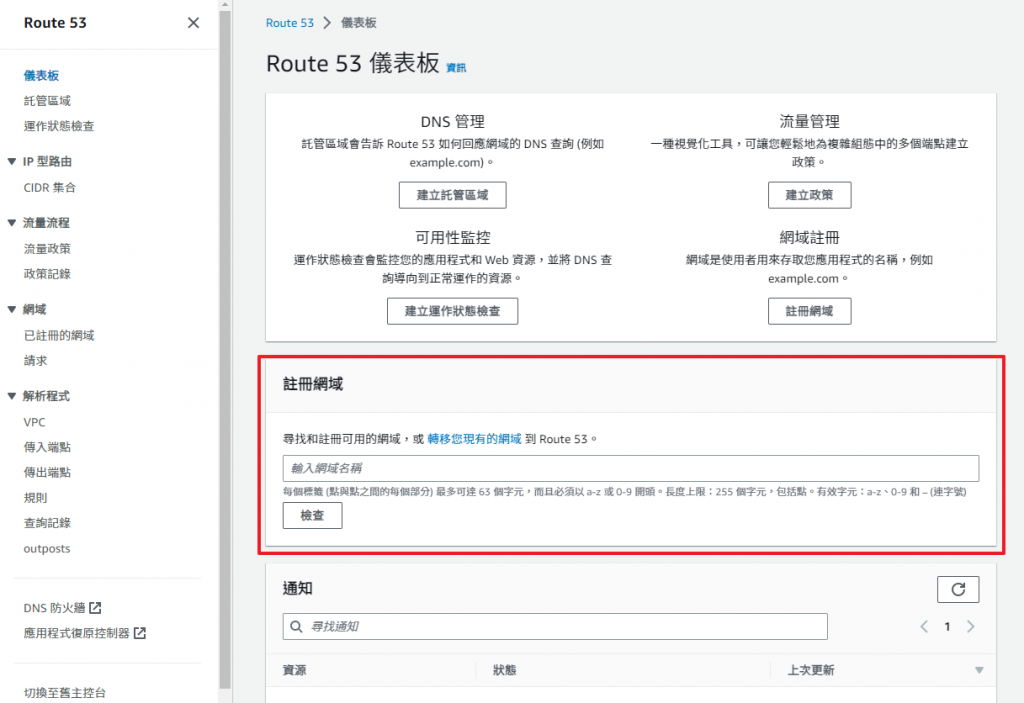Click the scrollbar up arrow
The height and width of the screenshot is (703, 1024).
(225, 5)
